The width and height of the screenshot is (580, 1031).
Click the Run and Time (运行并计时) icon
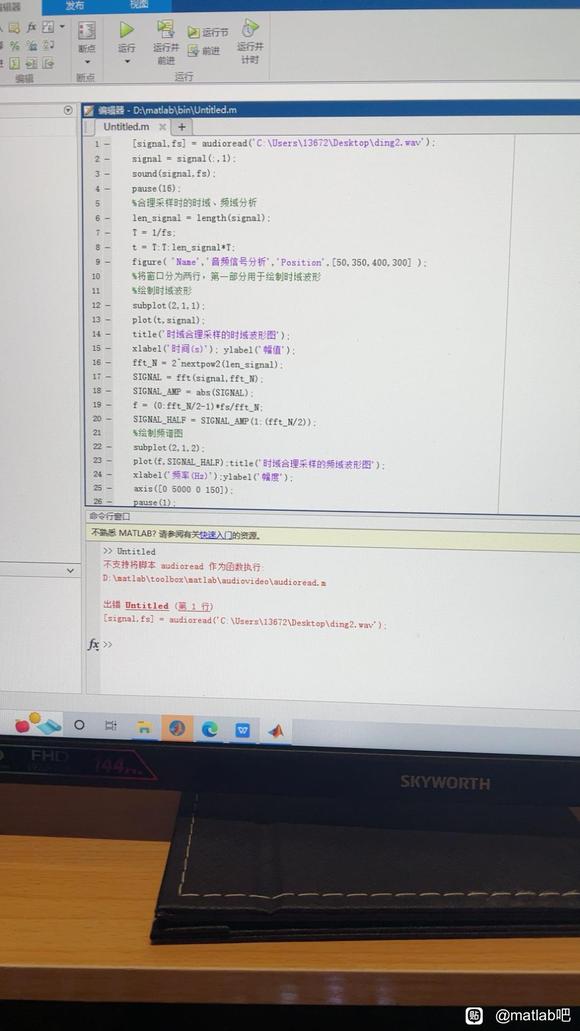tap(250, 28)
